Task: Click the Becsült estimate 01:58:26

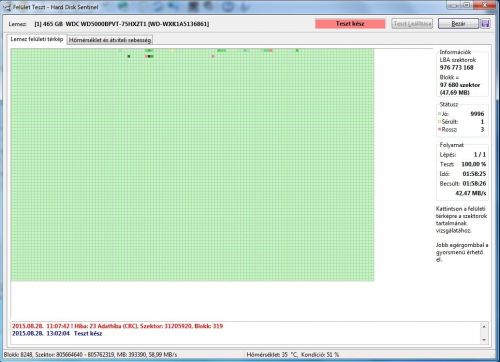Action: tap(474, 184)
